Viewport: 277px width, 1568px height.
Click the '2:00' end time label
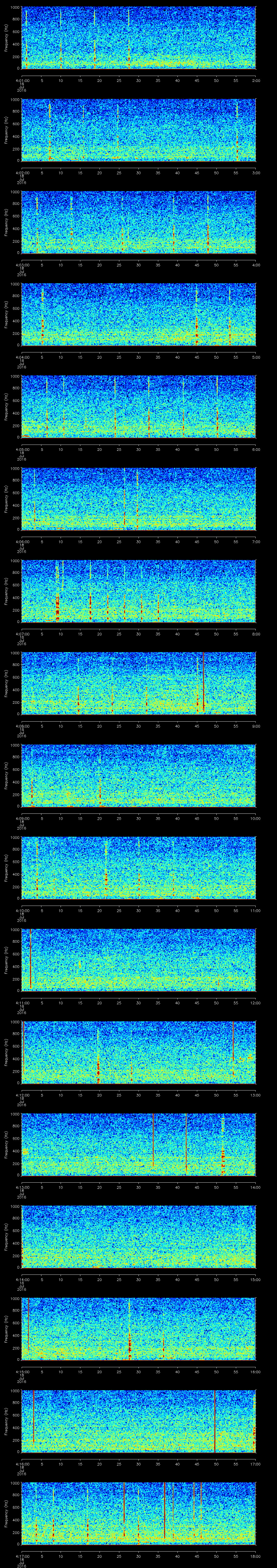point(256,80)
